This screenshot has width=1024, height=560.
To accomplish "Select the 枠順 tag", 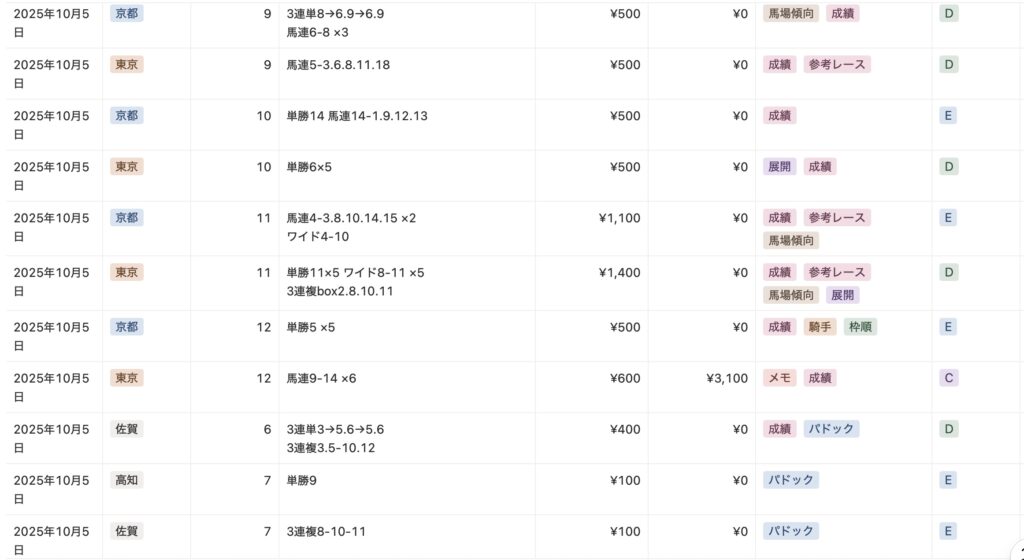I will pyautogui.click(x=860, y=327).
